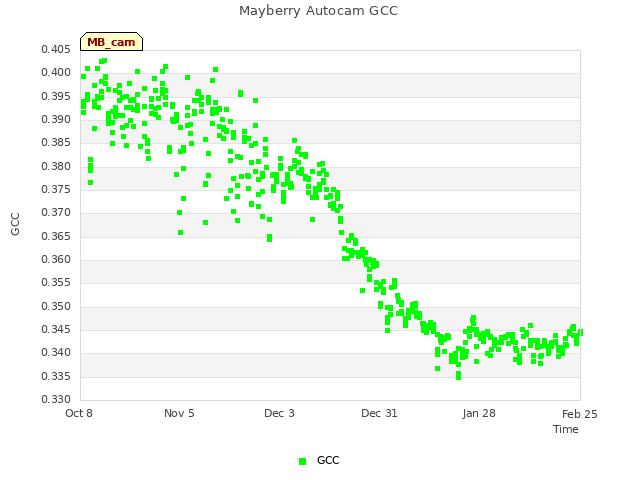
Task: Select the Jan 28 x-axis label
Action: (479, 413)
